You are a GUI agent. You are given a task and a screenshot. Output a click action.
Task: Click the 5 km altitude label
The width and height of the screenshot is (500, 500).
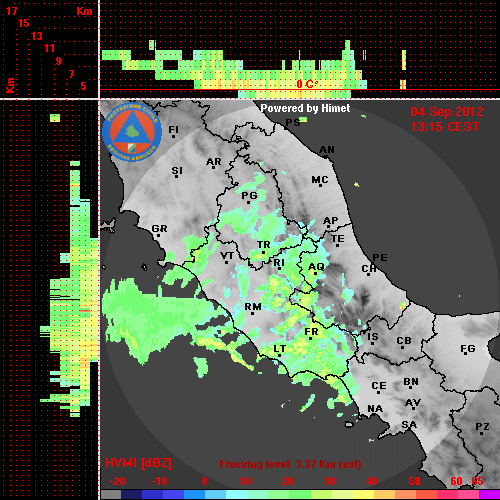tap(83, 86)
